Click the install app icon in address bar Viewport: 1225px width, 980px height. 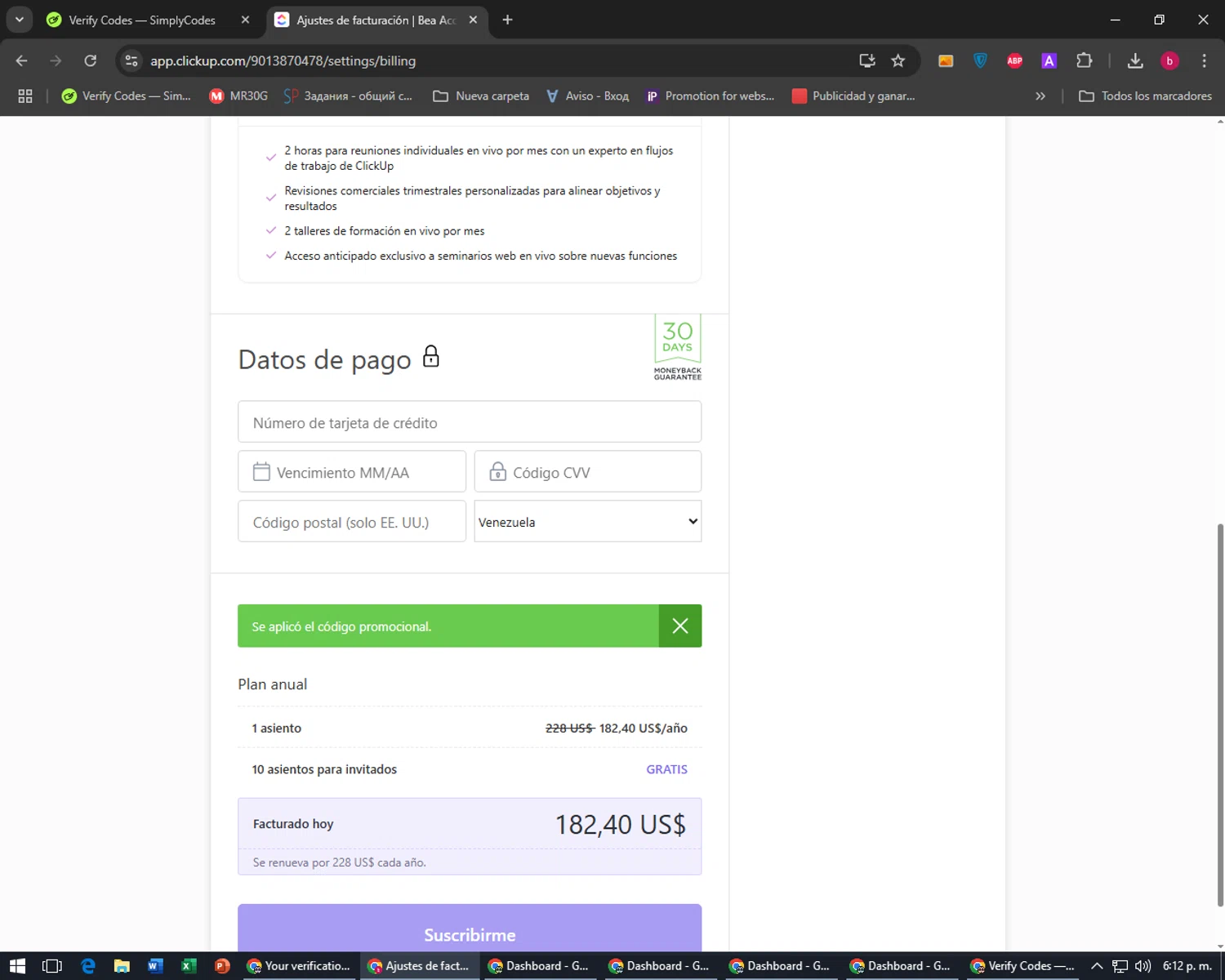pyautogui.click(x=867, y=60)
